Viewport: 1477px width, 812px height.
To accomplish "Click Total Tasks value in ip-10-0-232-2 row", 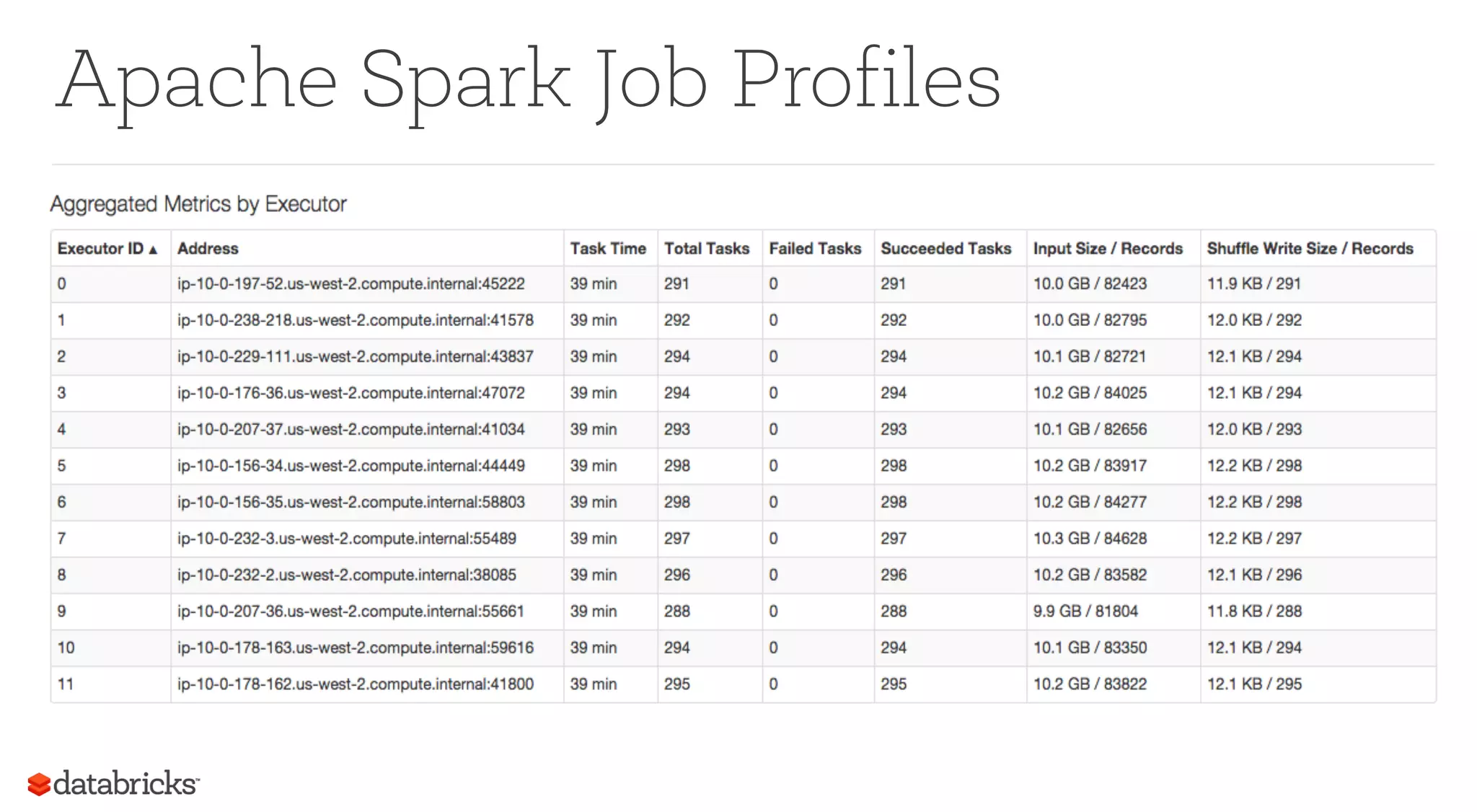I will tap(677, 575).
